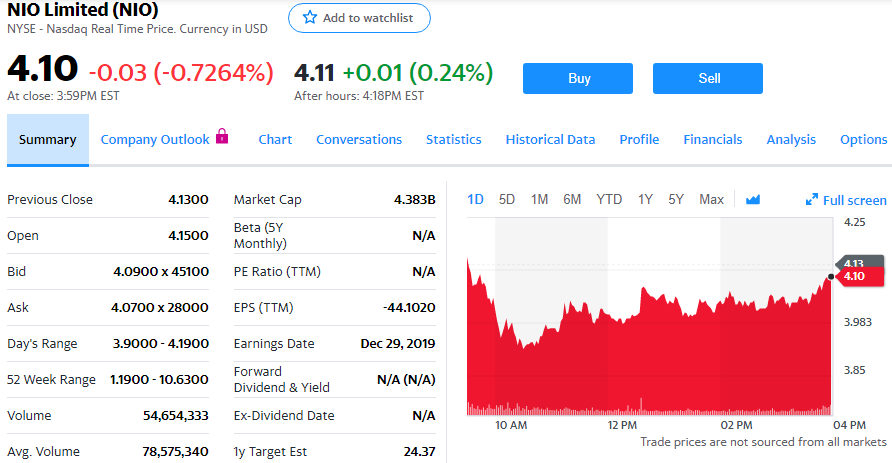Choose the 6M chart range
Viewport: 892px width, 463px height.
[572, 199]
